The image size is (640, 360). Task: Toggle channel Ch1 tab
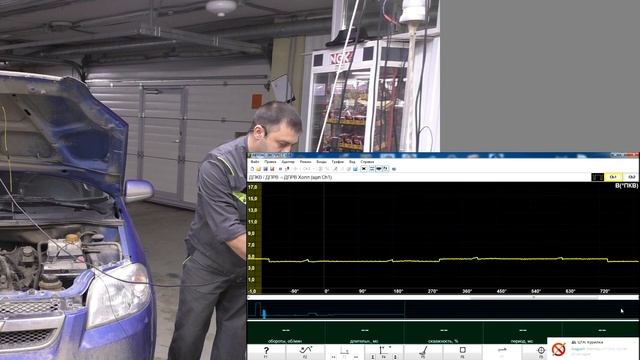613,177
